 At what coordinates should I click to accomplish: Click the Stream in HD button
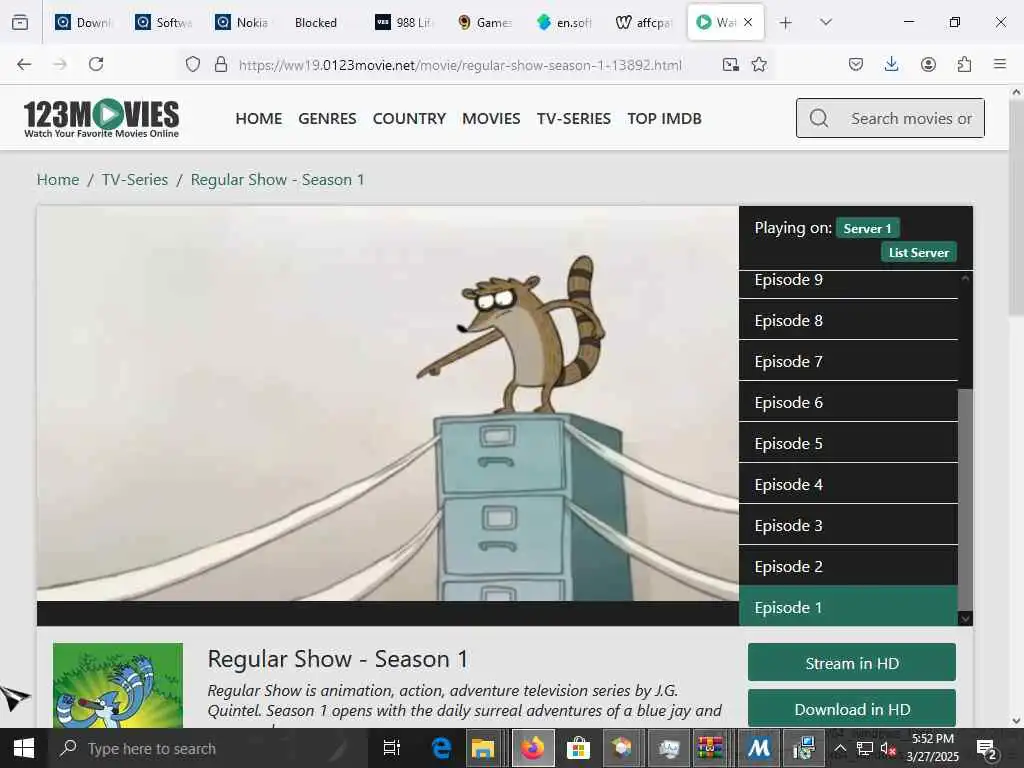click(x=852, y=663)
